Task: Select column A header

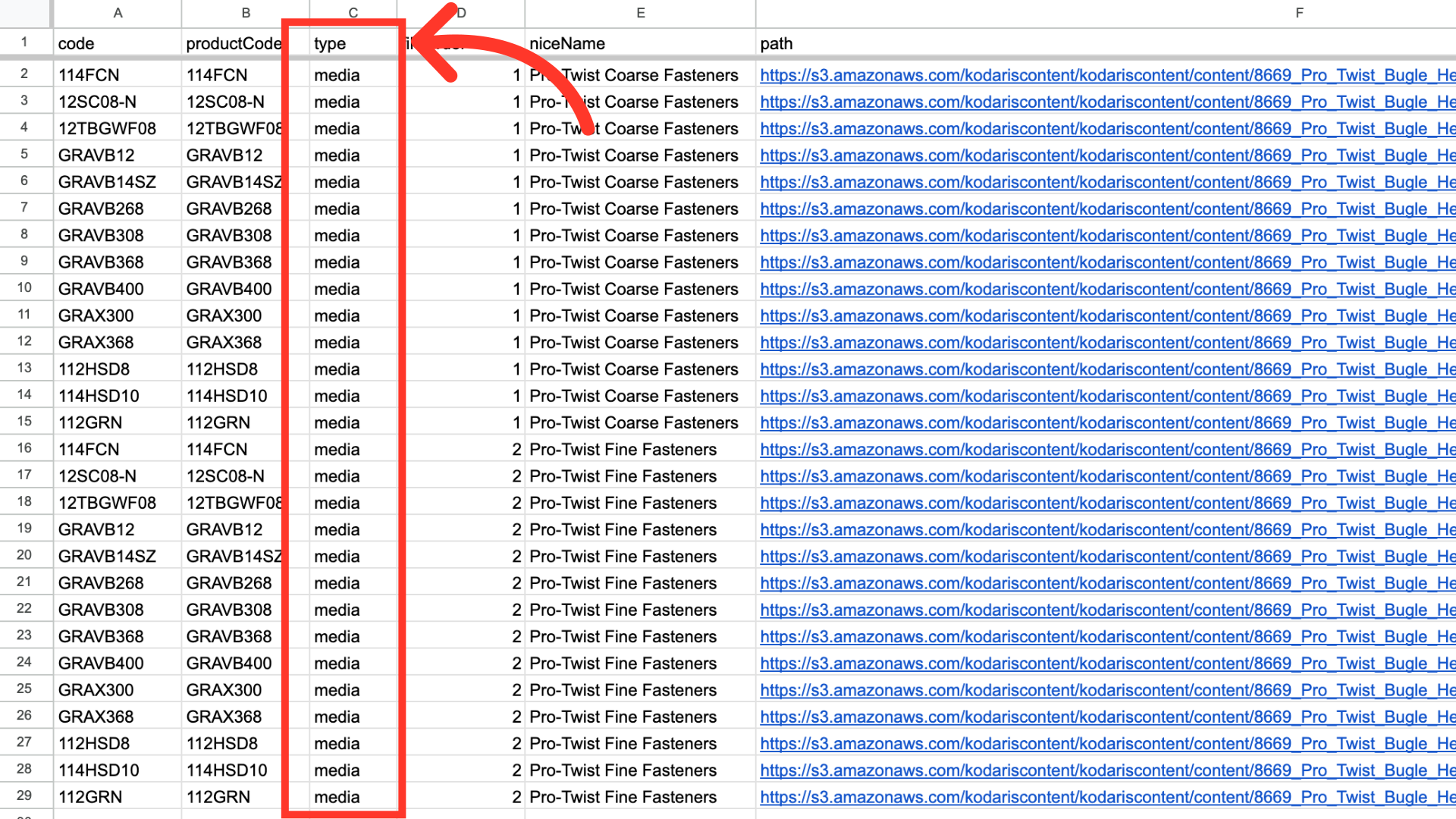Action: pyautogui.click(x=118, y=13)
